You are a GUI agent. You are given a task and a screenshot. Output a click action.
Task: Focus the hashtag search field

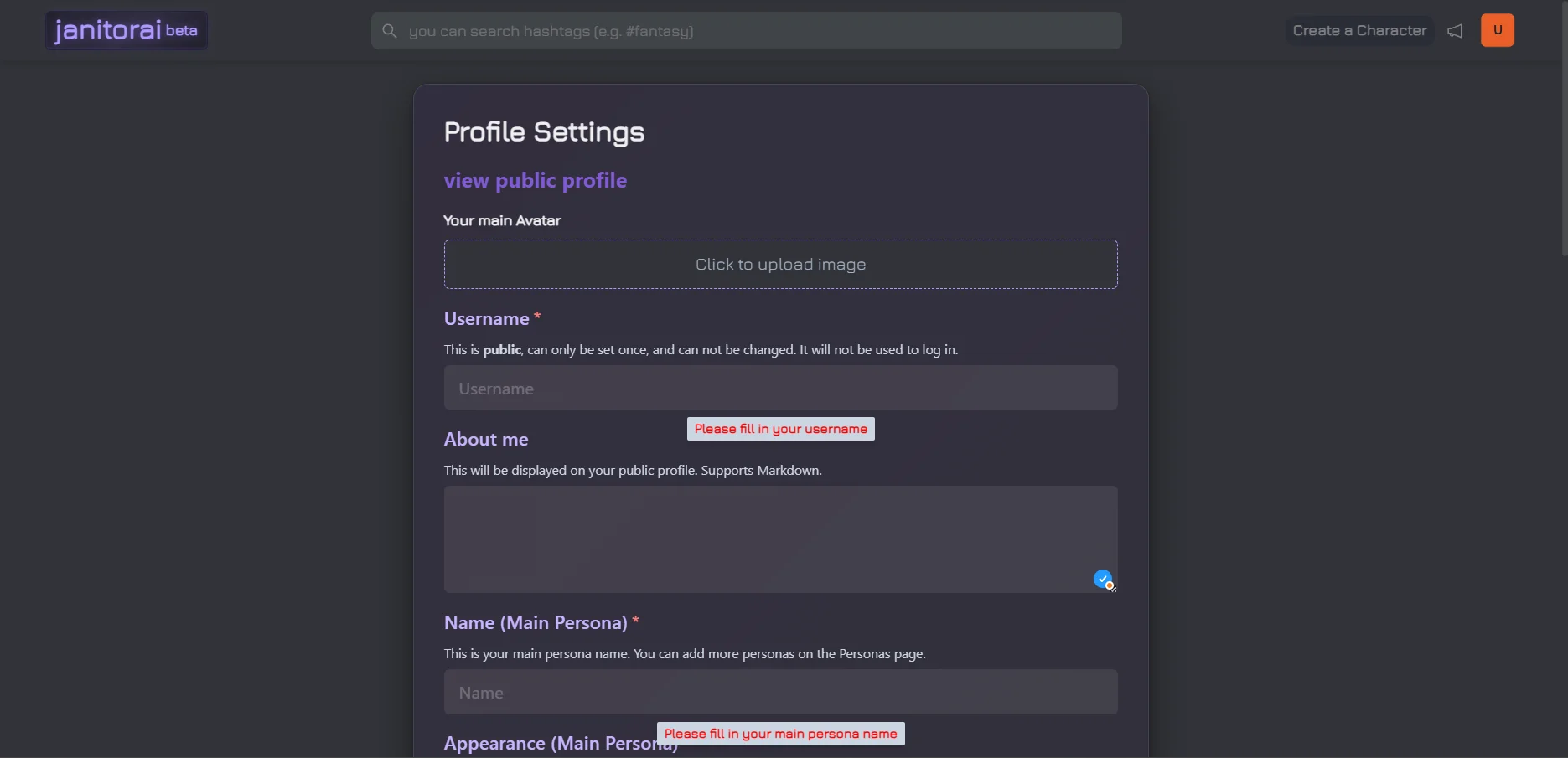(754, 32)
